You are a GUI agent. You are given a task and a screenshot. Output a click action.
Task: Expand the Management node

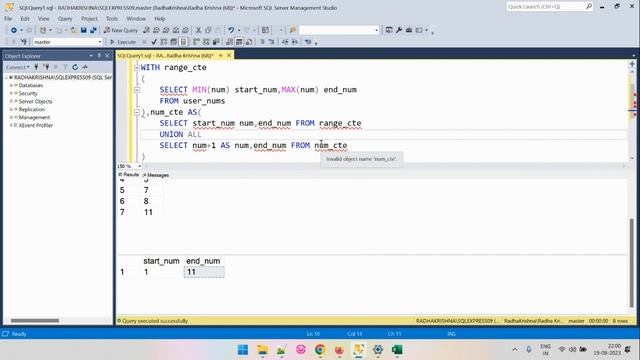click(11, 117)
